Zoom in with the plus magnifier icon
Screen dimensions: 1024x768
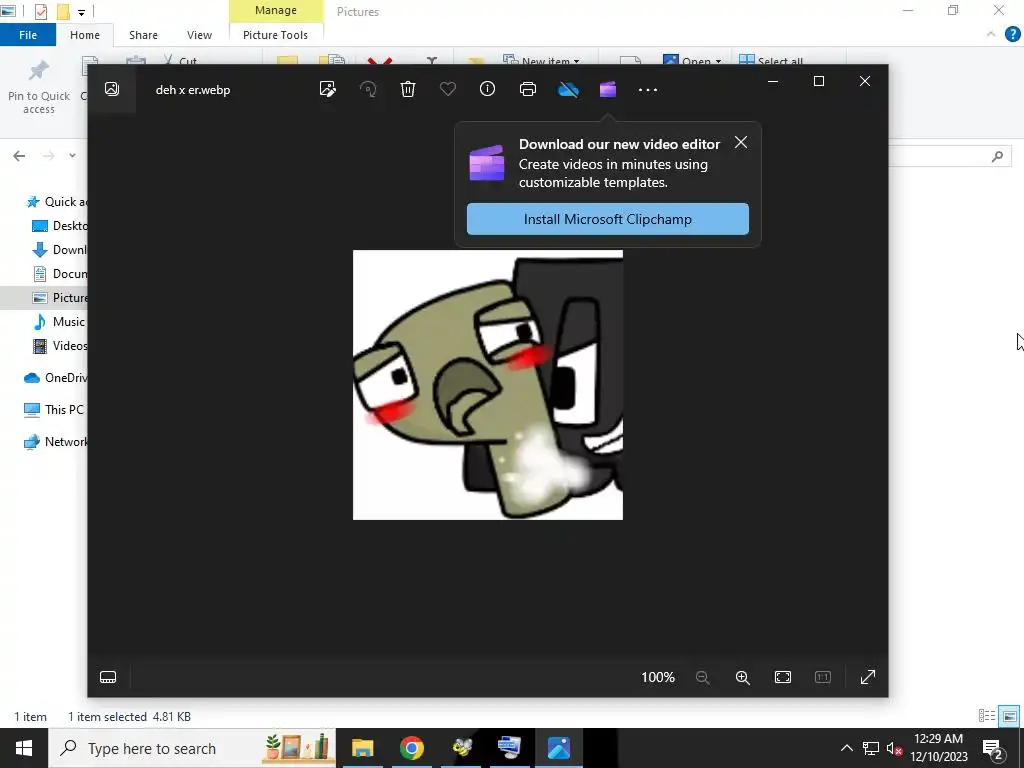tap(743, 677)
